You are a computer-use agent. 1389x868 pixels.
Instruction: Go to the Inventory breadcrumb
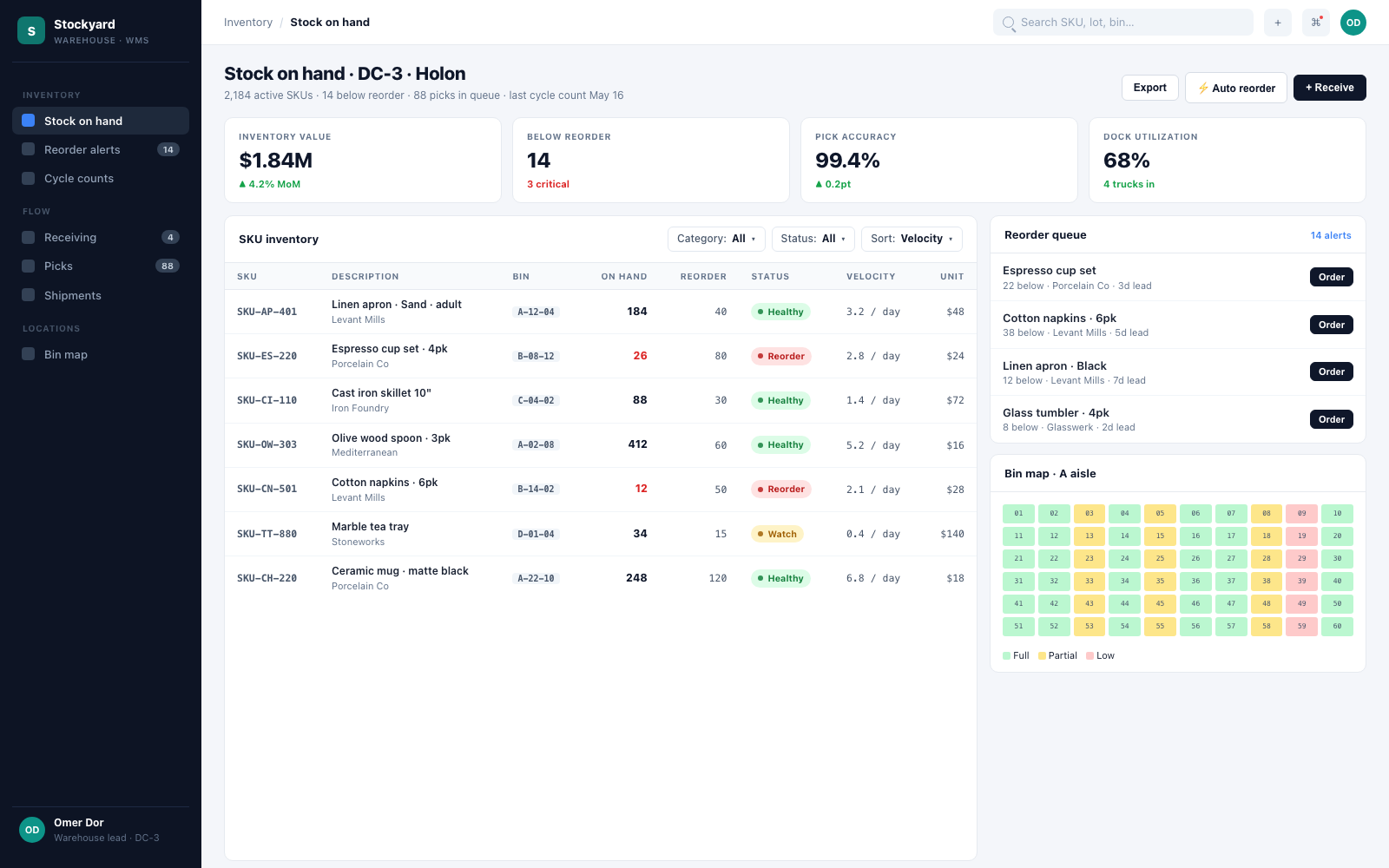coord(248,23)
